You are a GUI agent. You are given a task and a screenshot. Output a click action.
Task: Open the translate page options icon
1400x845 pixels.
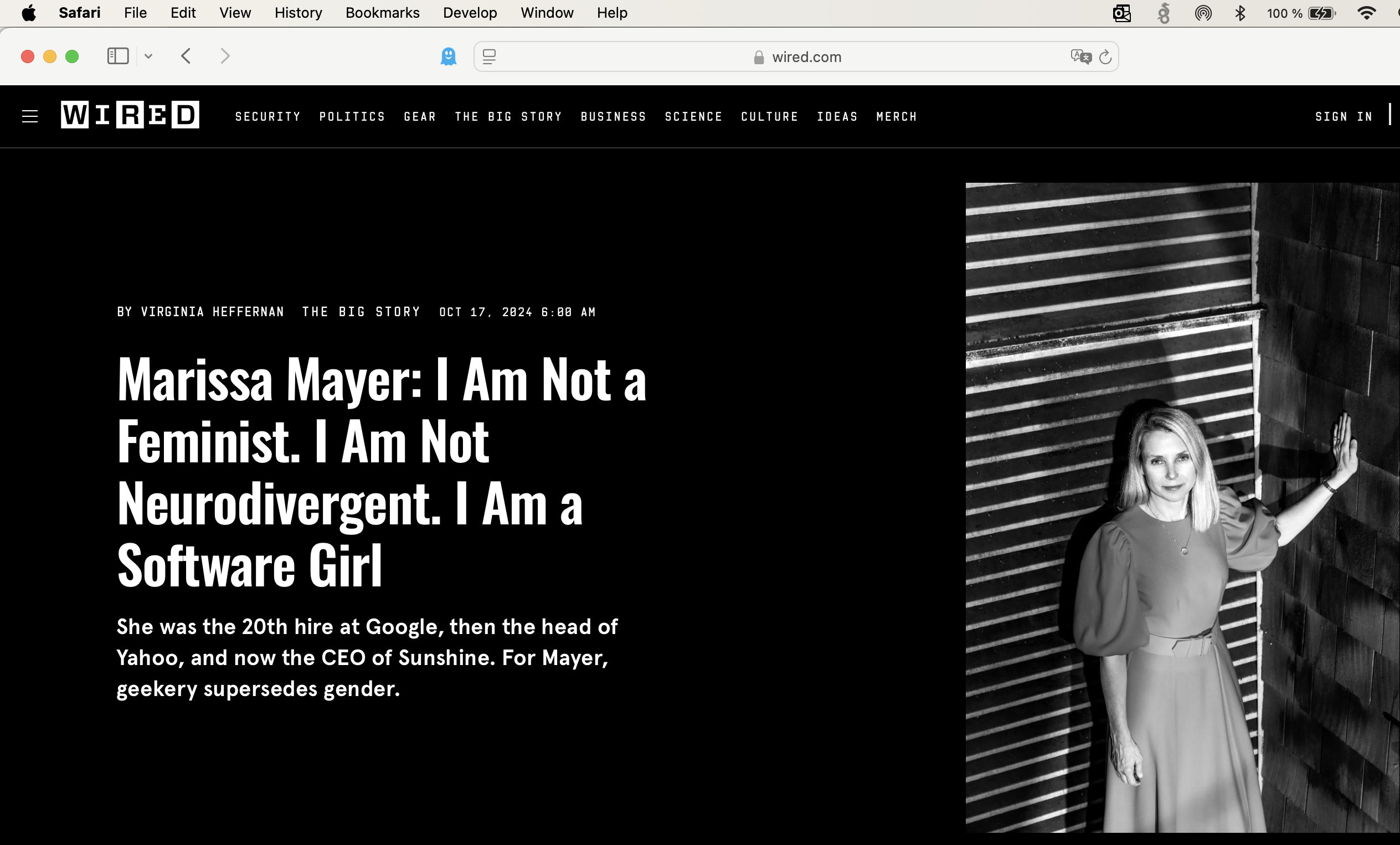1080,56
